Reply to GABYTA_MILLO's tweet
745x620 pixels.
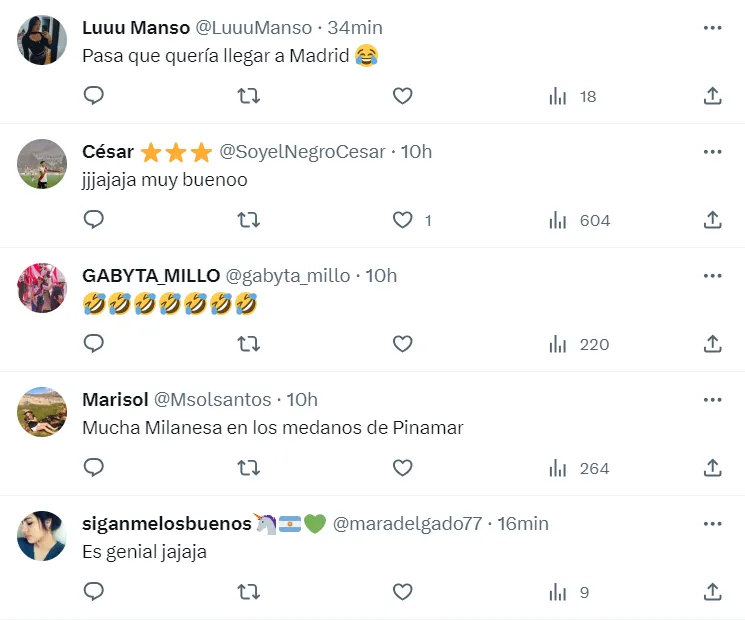click(x=94, y=344)
